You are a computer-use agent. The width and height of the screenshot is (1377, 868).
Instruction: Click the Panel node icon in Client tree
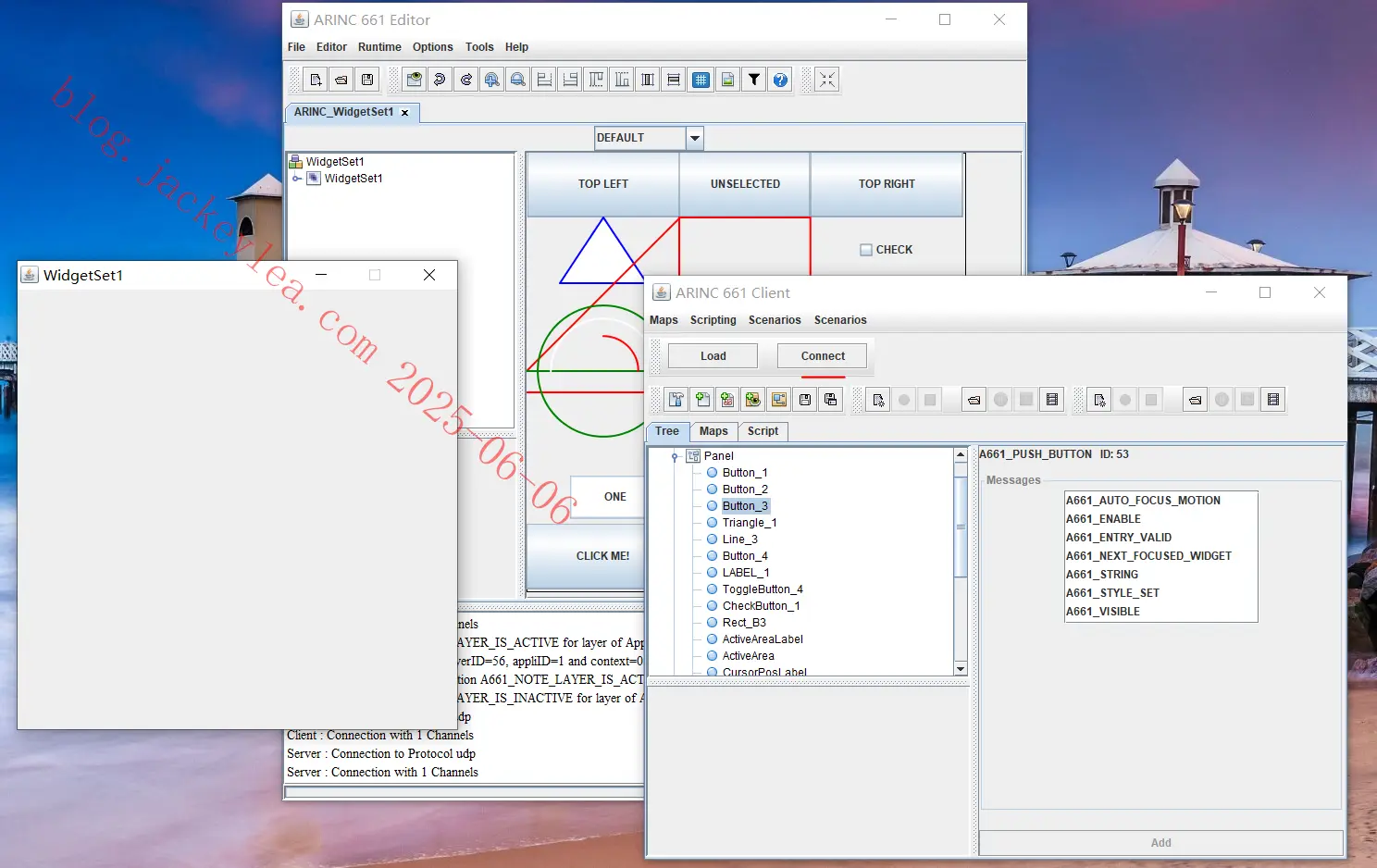(x=693, y=456)
